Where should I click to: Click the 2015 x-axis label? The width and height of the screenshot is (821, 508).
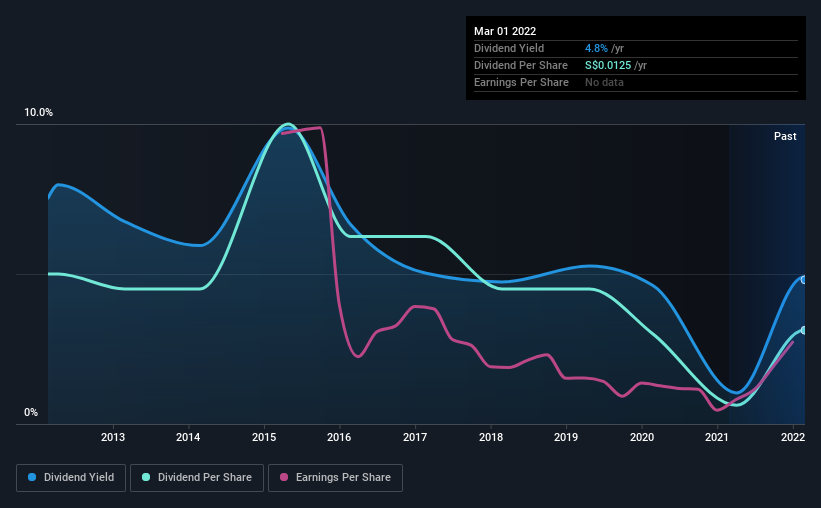tap(264, 437)
